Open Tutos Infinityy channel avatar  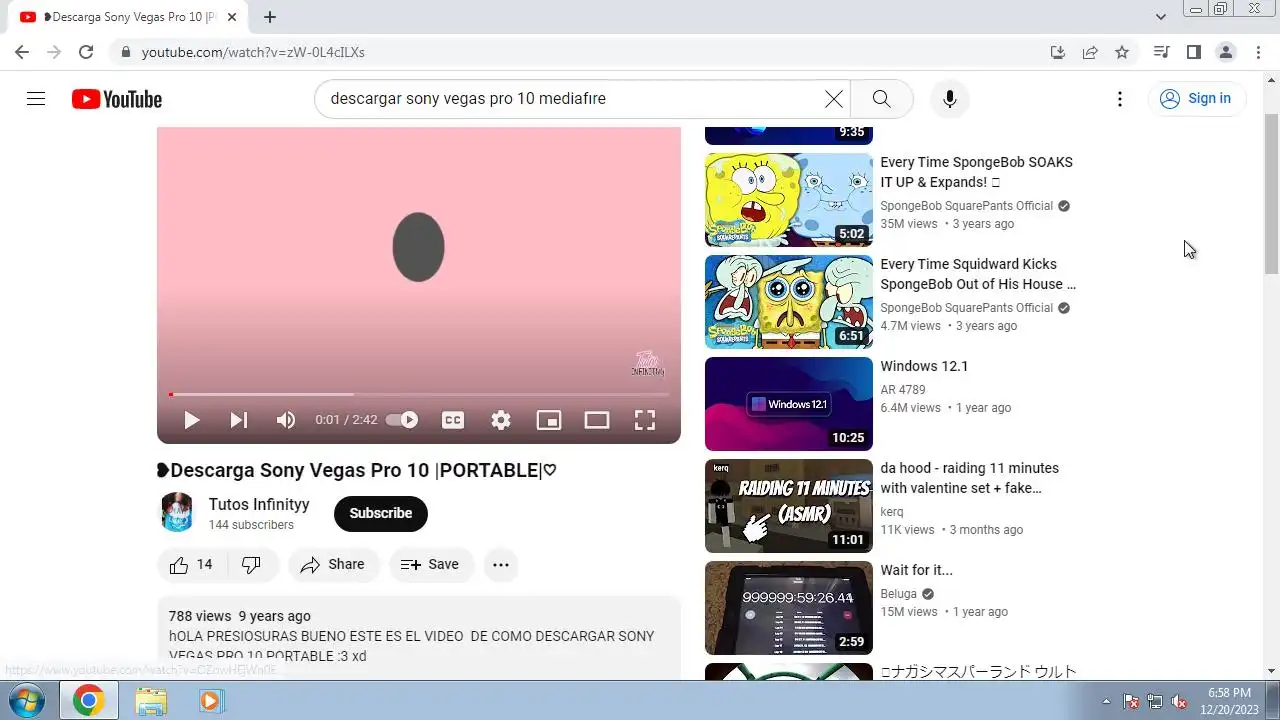click(177, 512)
